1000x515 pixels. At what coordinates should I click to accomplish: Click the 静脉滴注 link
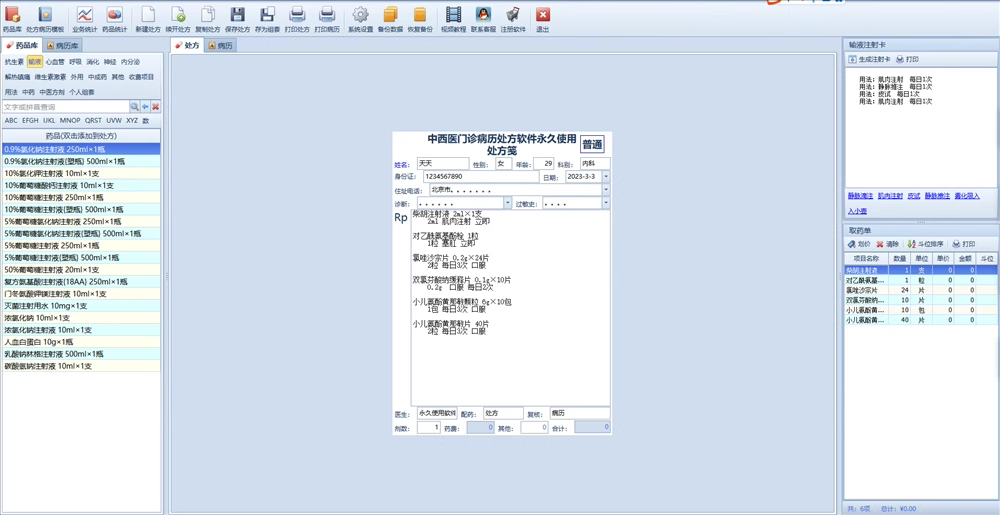(x=860, y=196)
